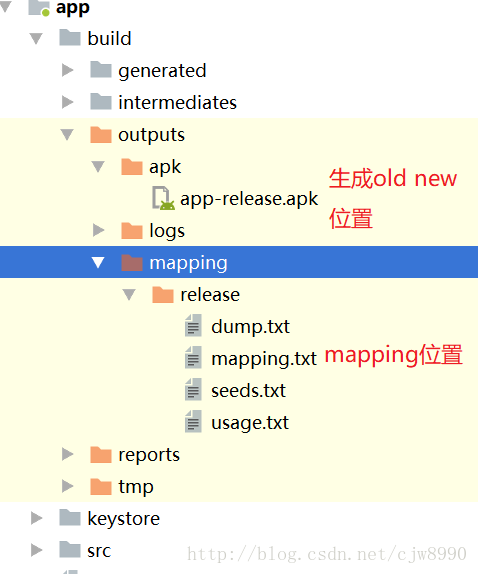Image resolution: width=478 pixels, height=574 pixels.
Task: Click the dump.txt text file icon
Action: (x=193, y=325)
